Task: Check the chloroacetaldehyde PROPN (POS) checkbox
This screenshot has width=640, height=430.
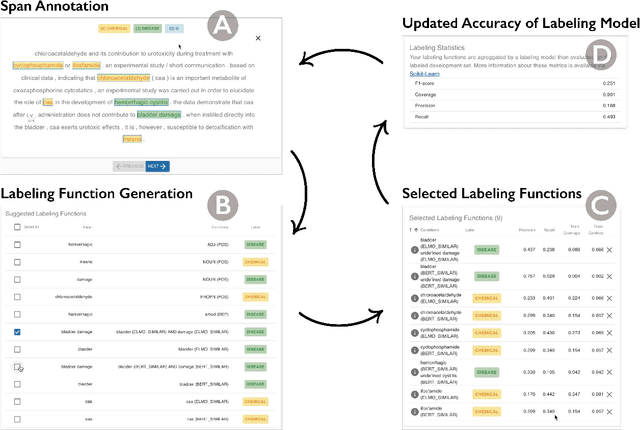Action: (17, 297)
